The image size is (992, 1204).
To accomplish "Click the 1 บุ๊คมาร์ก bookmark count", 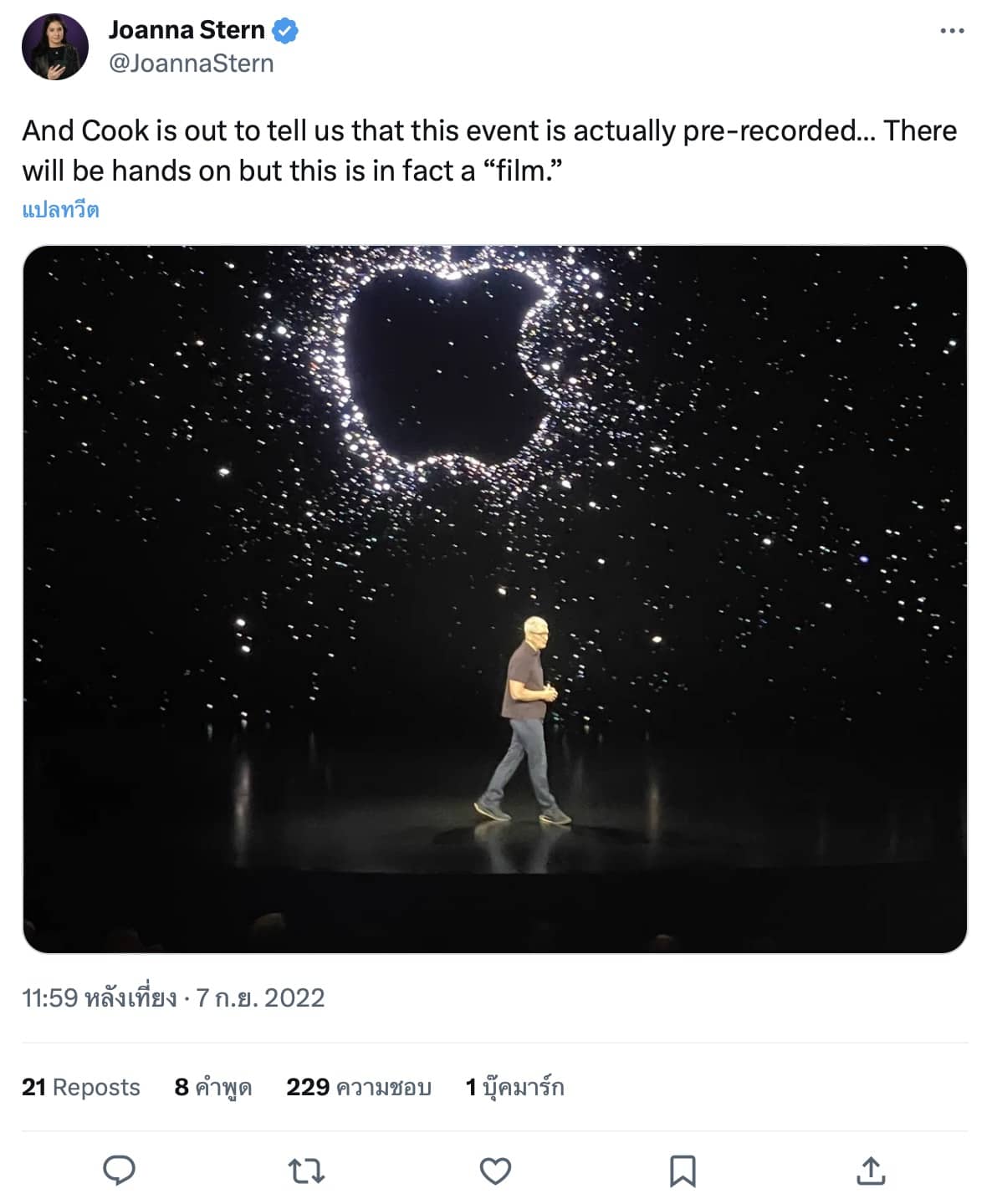I will 514,1087.
